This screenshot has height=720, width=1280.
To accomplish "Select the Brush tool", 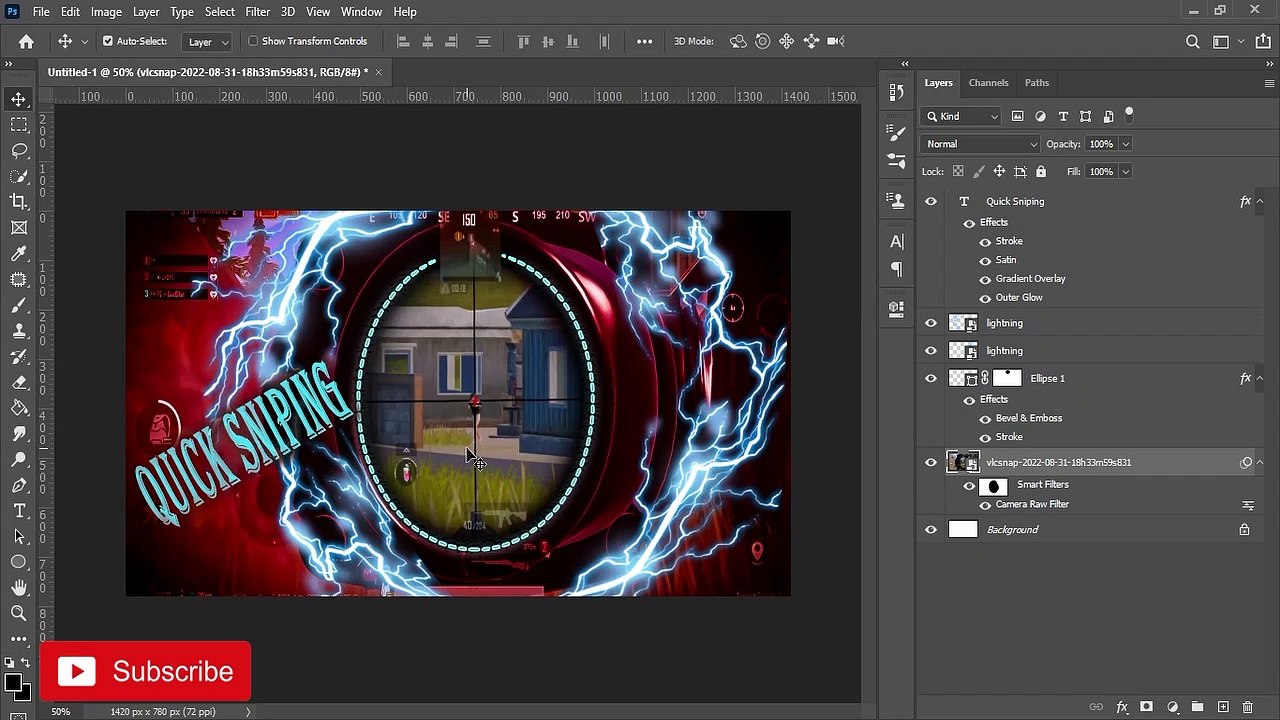I will pyautogui.click(x=19, y=306).
